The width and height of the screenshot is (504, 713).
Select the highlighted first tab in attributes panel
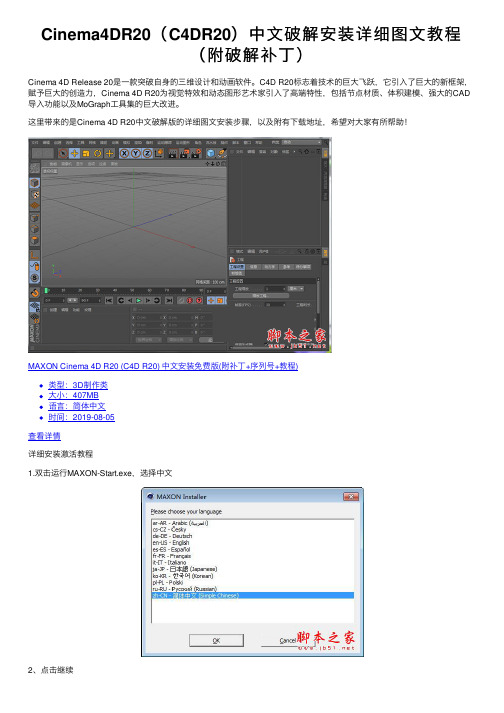[x=237, y=267]
